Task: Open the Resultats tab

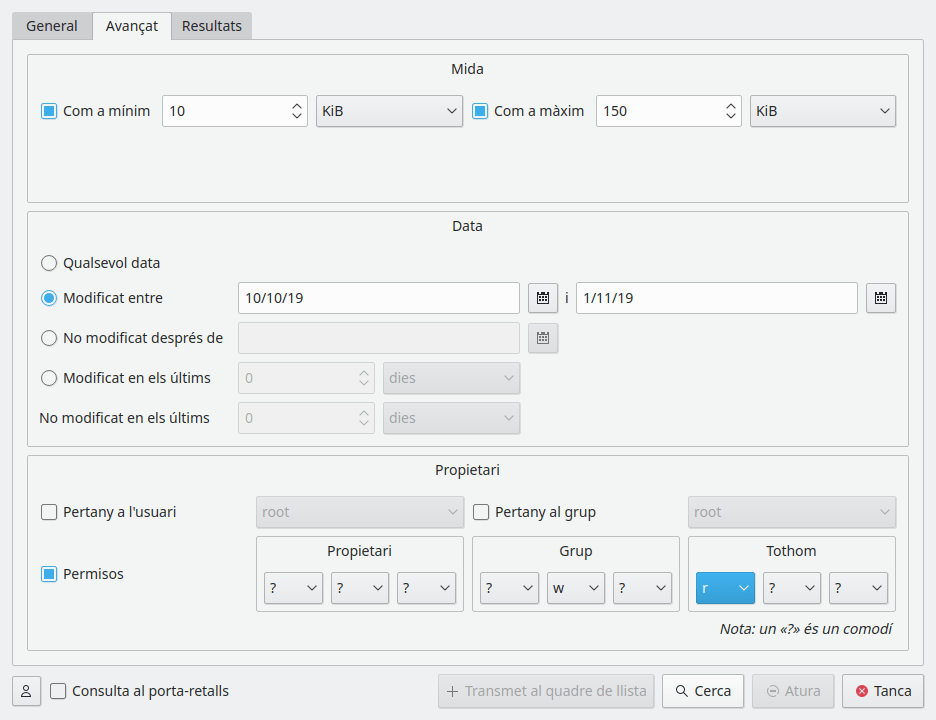Action: [x=211, y=26]
